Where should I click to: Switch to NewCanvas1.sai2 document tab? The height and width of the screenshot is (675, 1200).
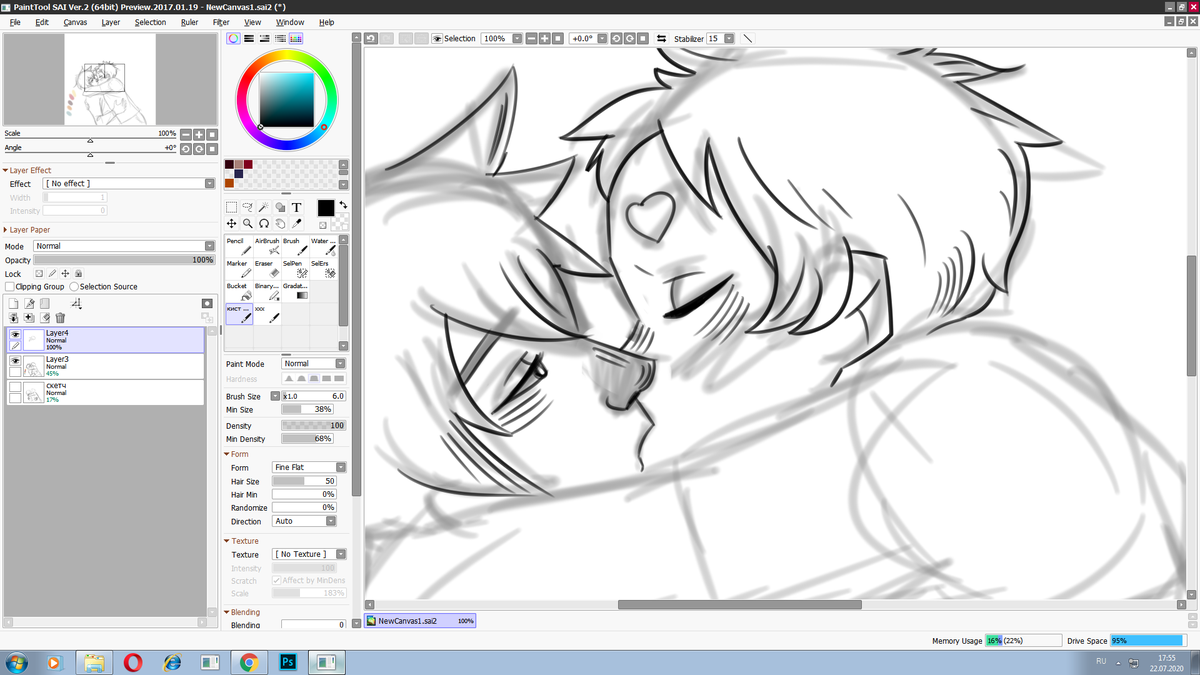421,621
